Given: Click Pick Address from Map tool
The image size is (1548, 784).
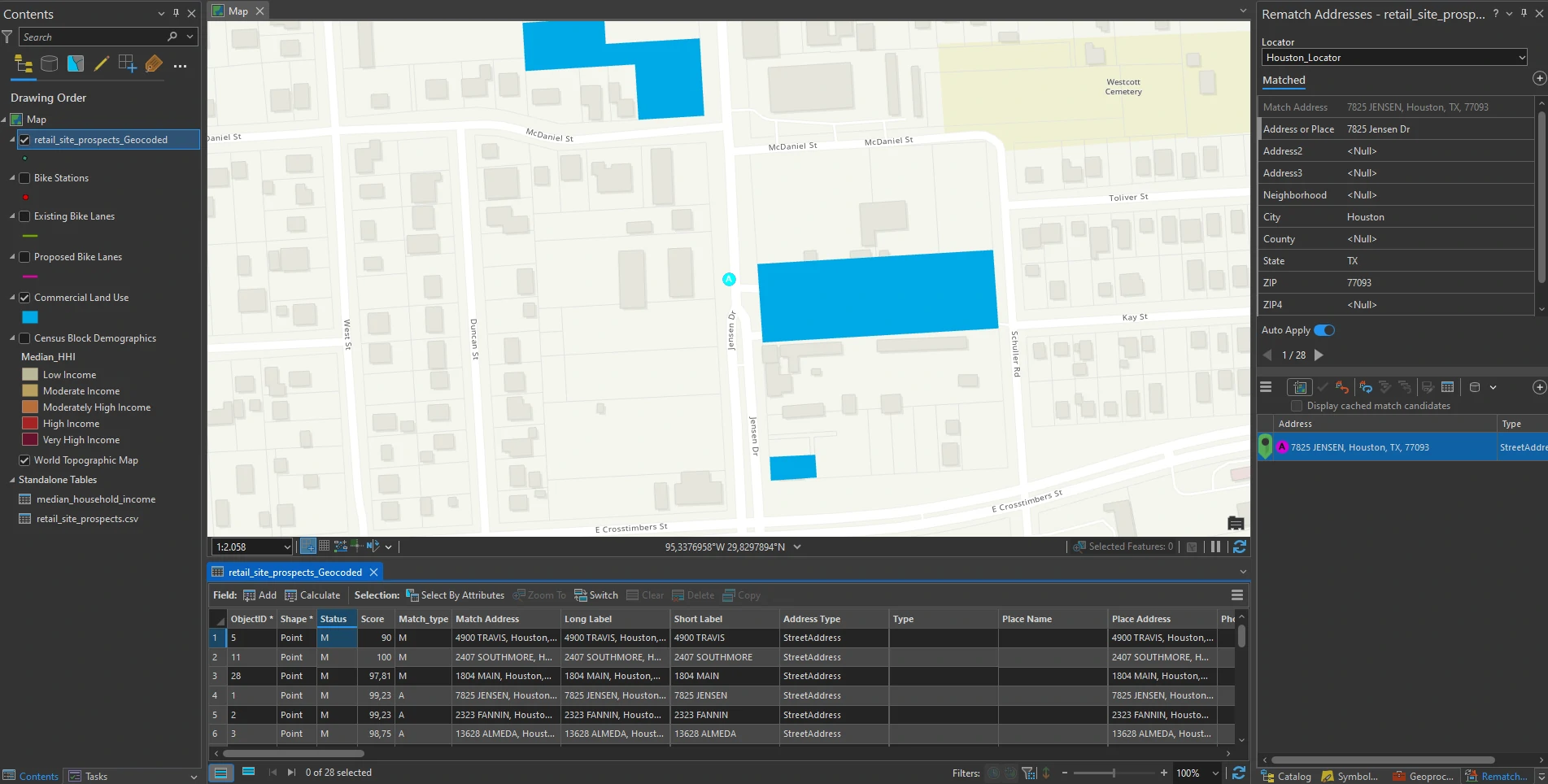Looking at the screenshot, I should point(1299,387).
